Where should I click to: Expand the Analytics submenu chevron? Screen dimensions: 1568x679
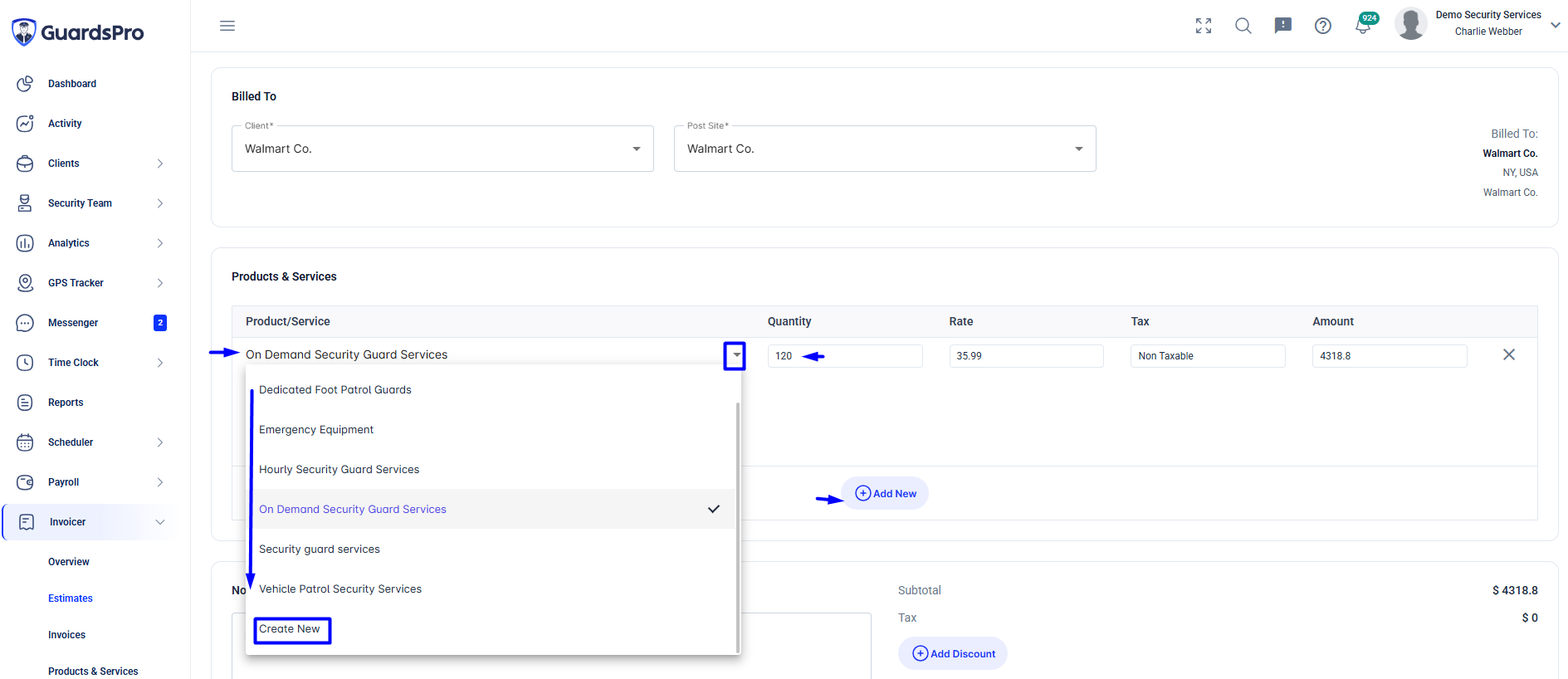[160, 243]
